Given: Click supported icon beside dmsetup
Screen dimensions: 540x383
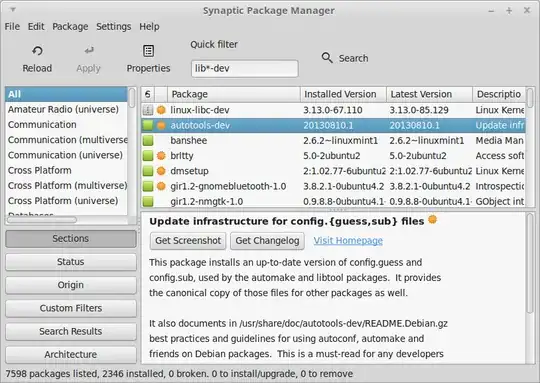Looking at the screenshot, I should click(161, 171).
